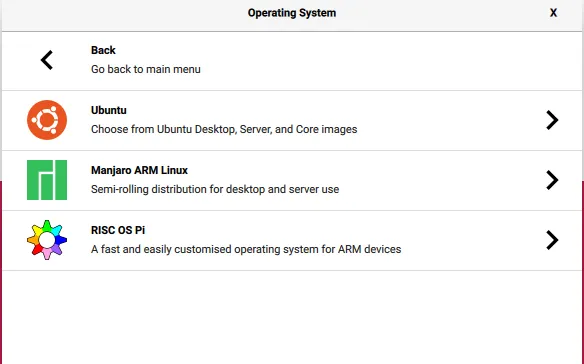
Task: Click 'A fast and easily customised' description
Action: click(x=246, y=249)
